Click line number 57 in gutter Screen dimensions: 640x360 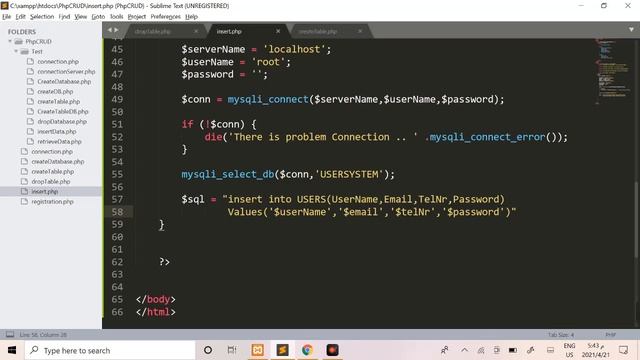(117, 199)
